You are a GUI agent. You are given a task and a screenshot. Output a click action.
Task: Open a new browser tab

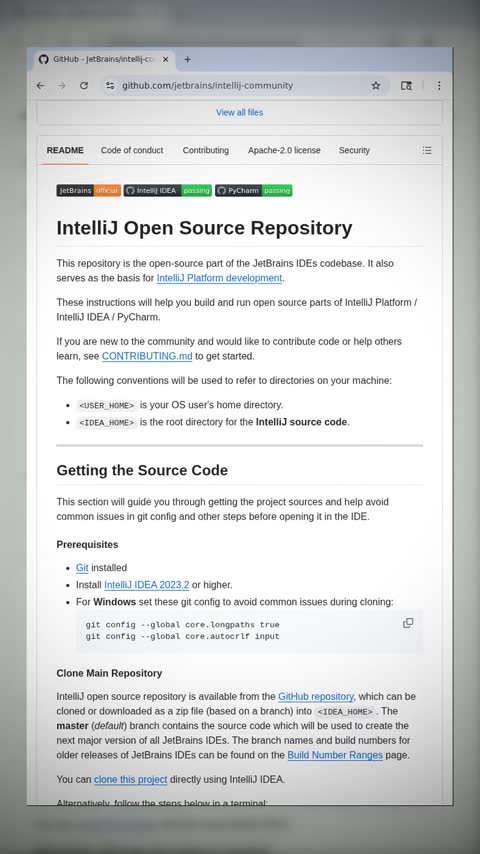[x=187, y=59]
